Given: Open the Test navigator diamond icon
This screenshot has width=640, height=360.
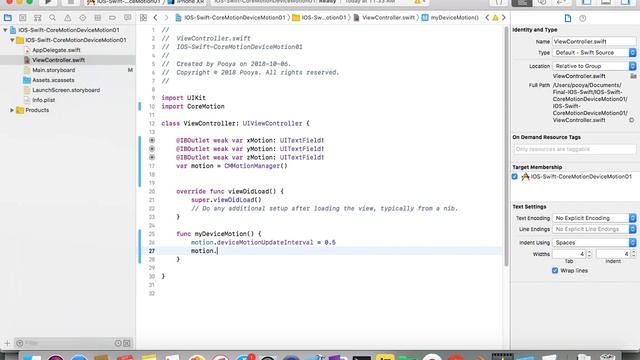Looking at the screenshot, I should pos(82,18).
